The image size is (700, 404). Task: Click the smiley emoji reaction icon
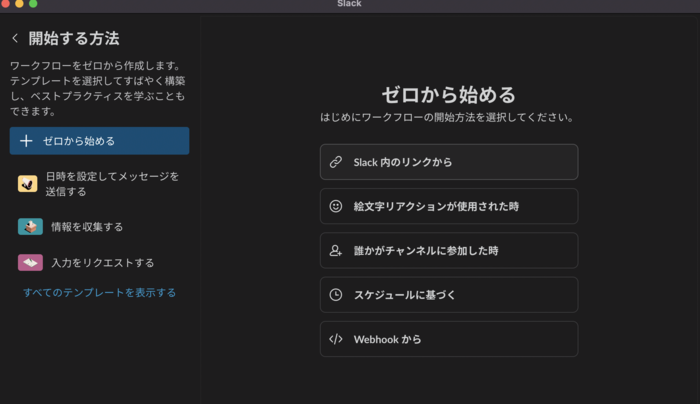click(x=336, y=206)
